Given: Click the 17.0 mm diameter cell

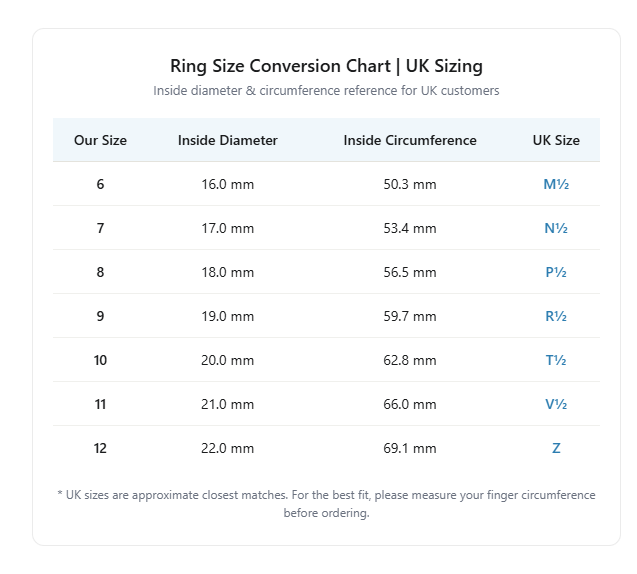Looking at the screenshot, I should [228, 228].
